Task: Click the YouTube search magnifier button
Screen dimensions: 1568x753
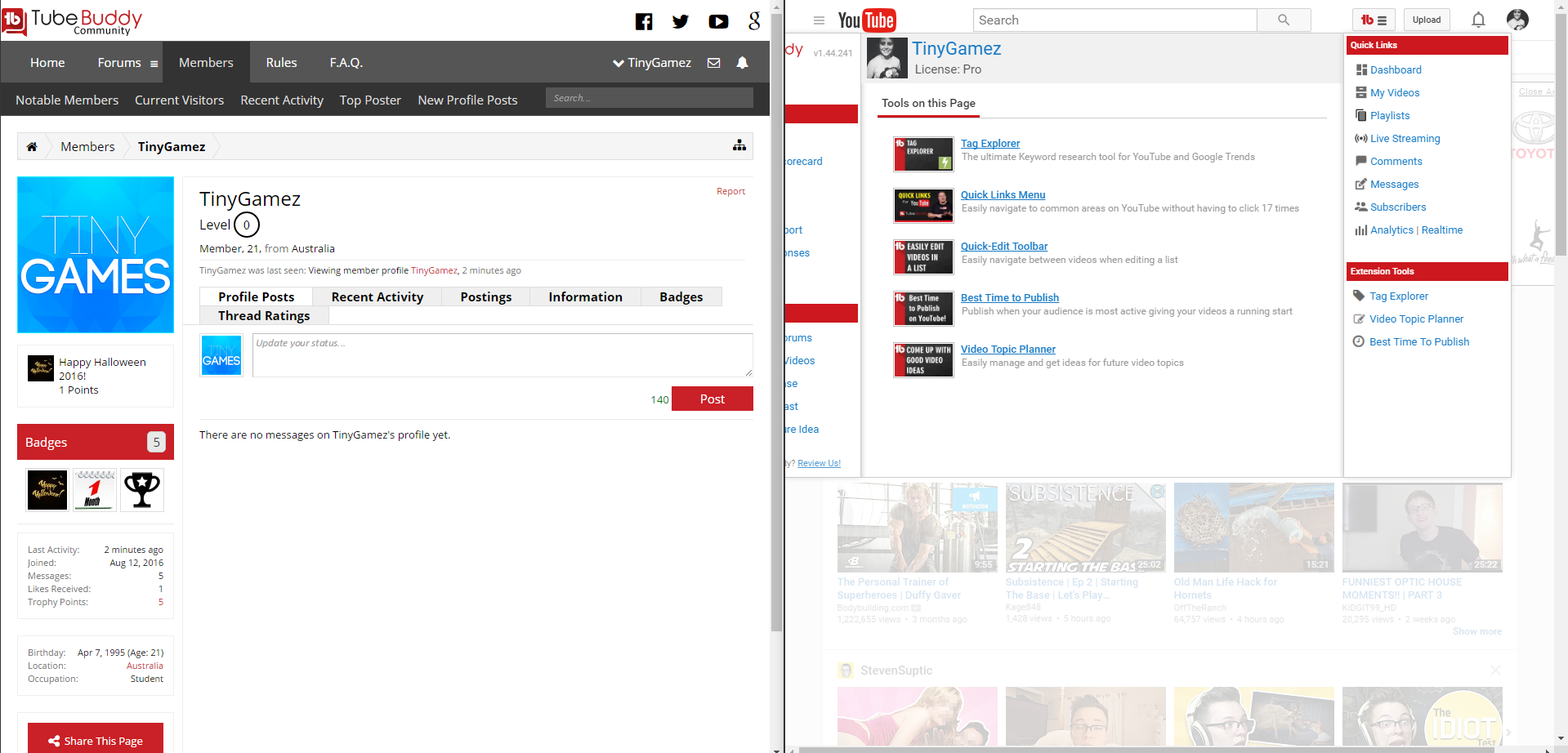Action: (x=1284, y=20)
